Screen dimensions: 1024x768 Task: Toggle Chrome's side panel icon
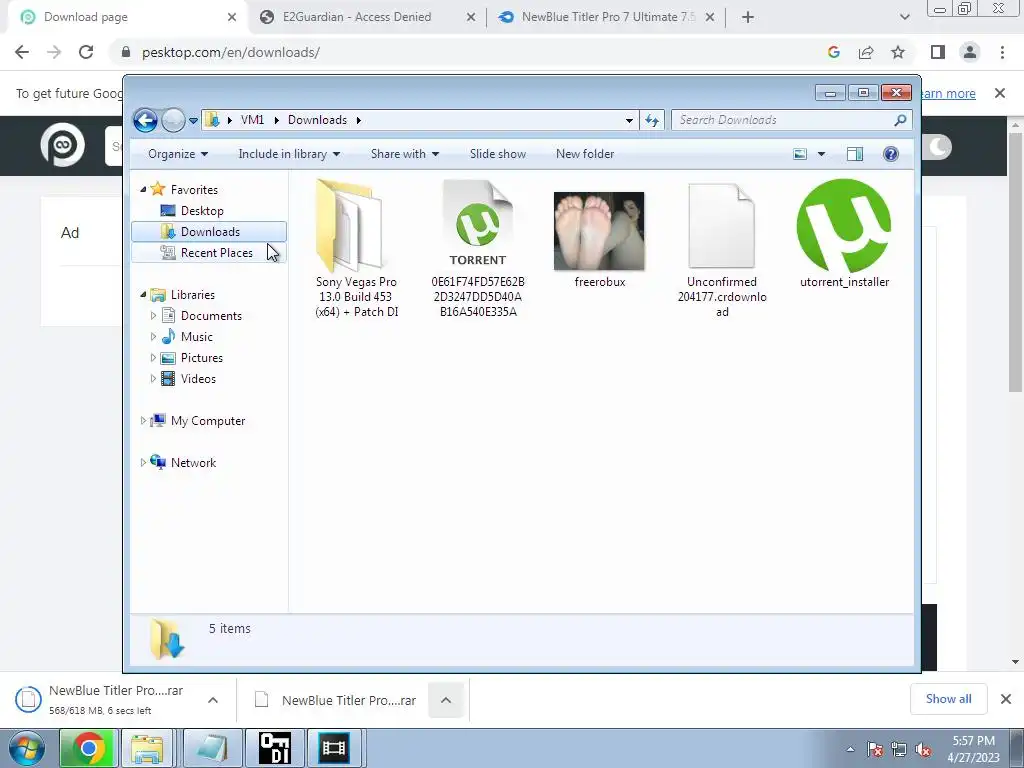click(x=938, y=52)
